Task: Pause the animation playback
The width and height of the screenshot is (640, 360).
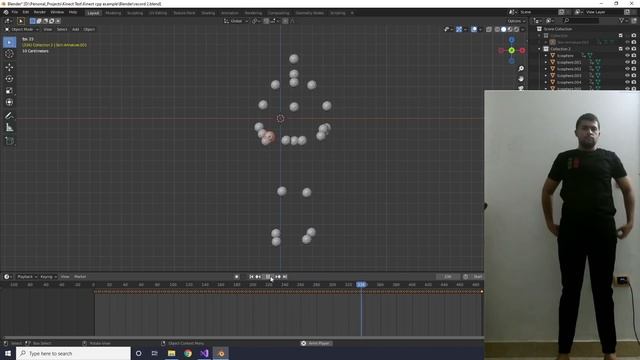Action: coord(268,277)
